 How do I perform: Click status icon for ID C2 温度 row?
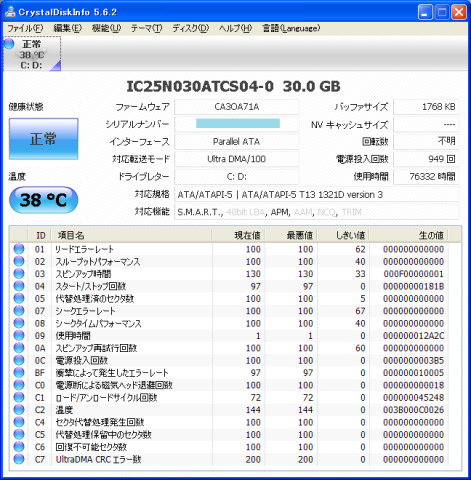click(19, 410)
